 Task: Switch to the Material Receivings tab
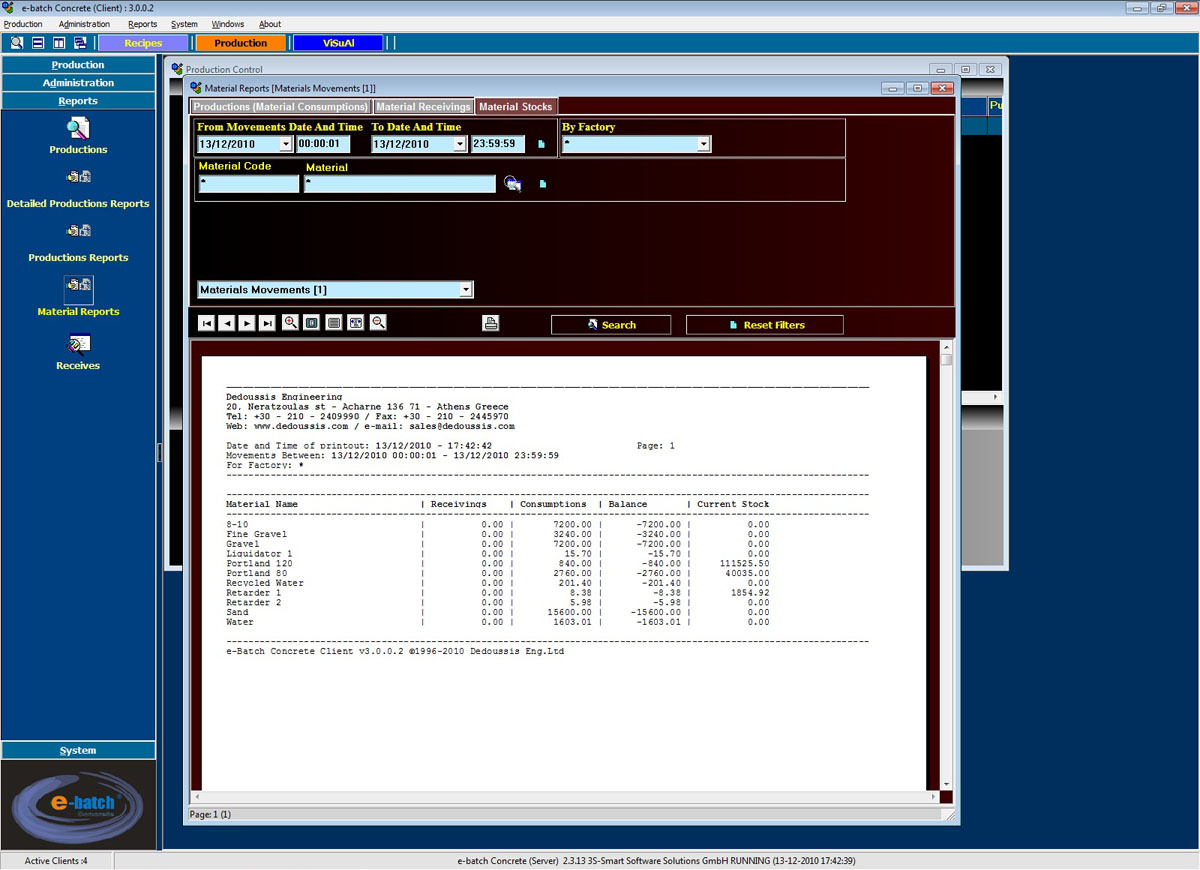(423, 107)
